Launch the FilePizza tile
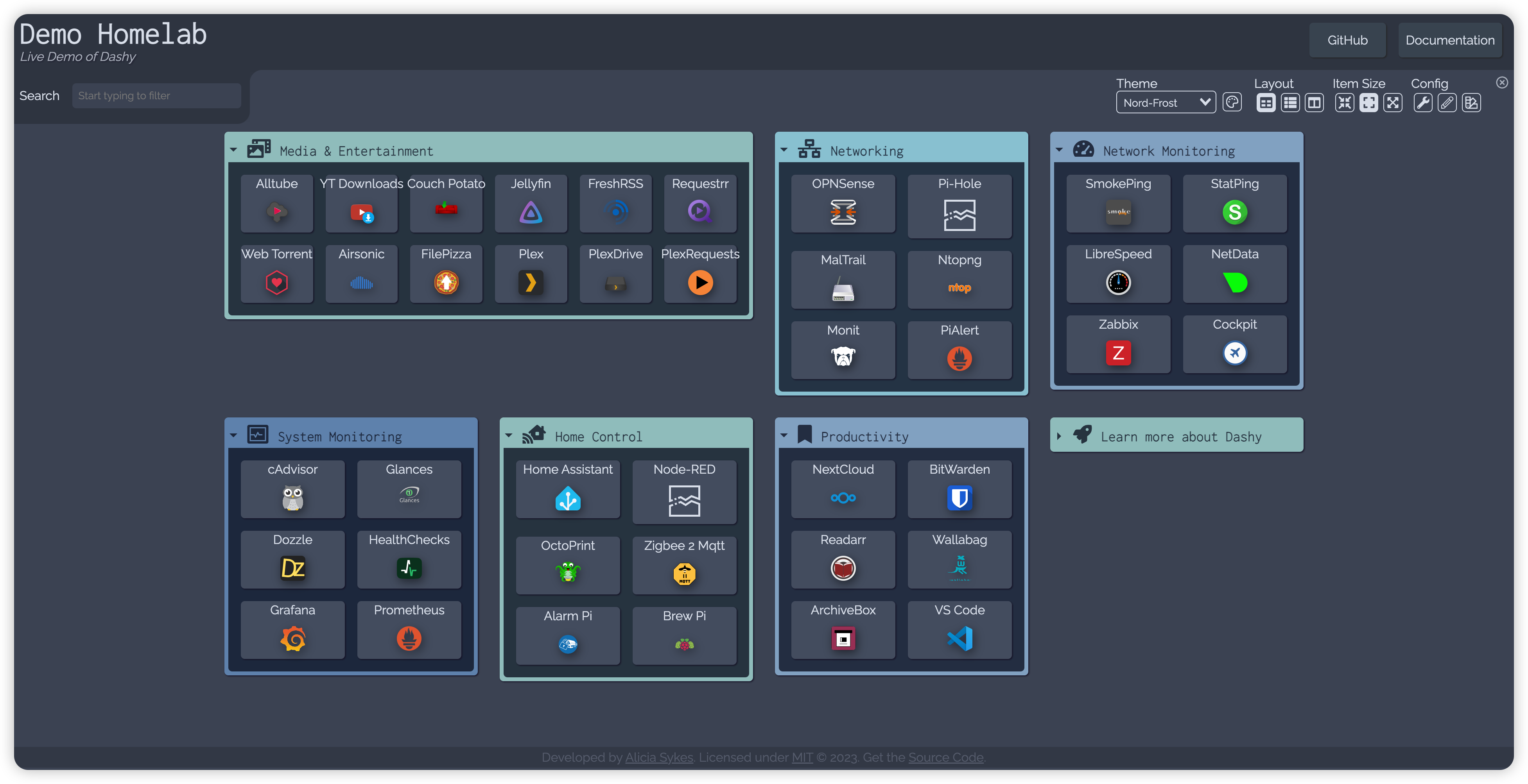This screenshot has height=784, width=1528. pyautogui.click(x=446, y=274)
